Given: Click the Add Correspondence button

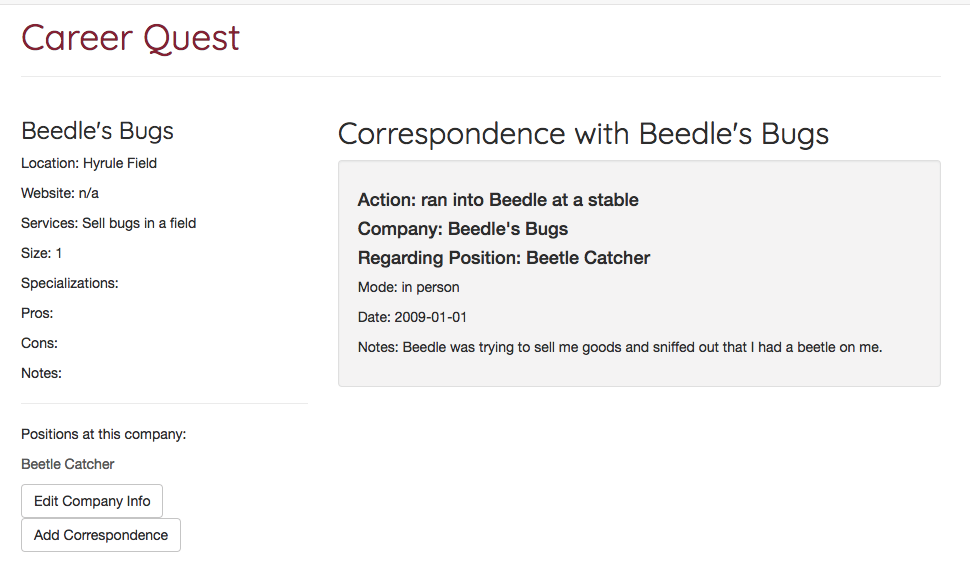Looking at the screenshot, I should coord(101,535).
